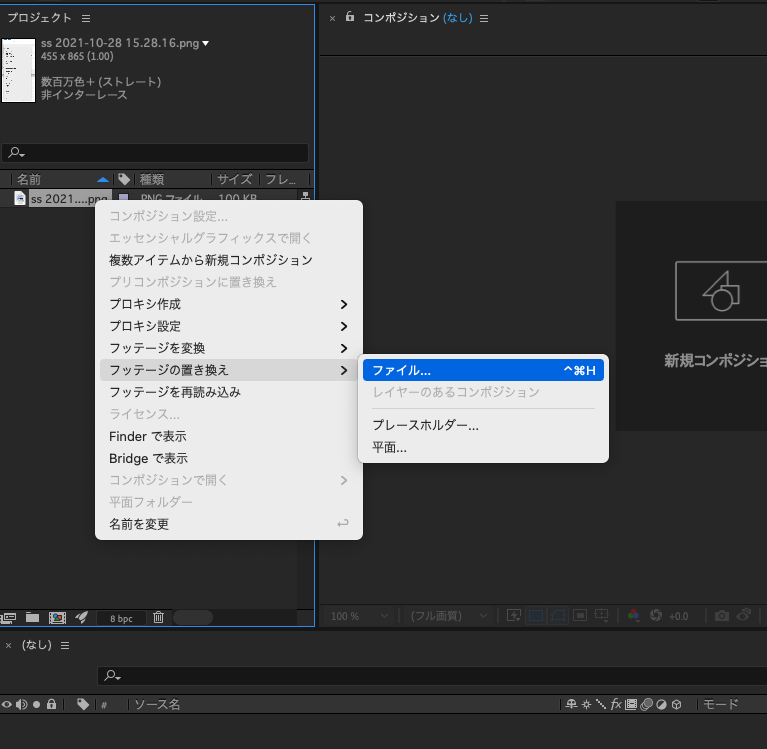767x749 pixels.
Task: Open the 100 % magnification dropdown
Action: 357,615
